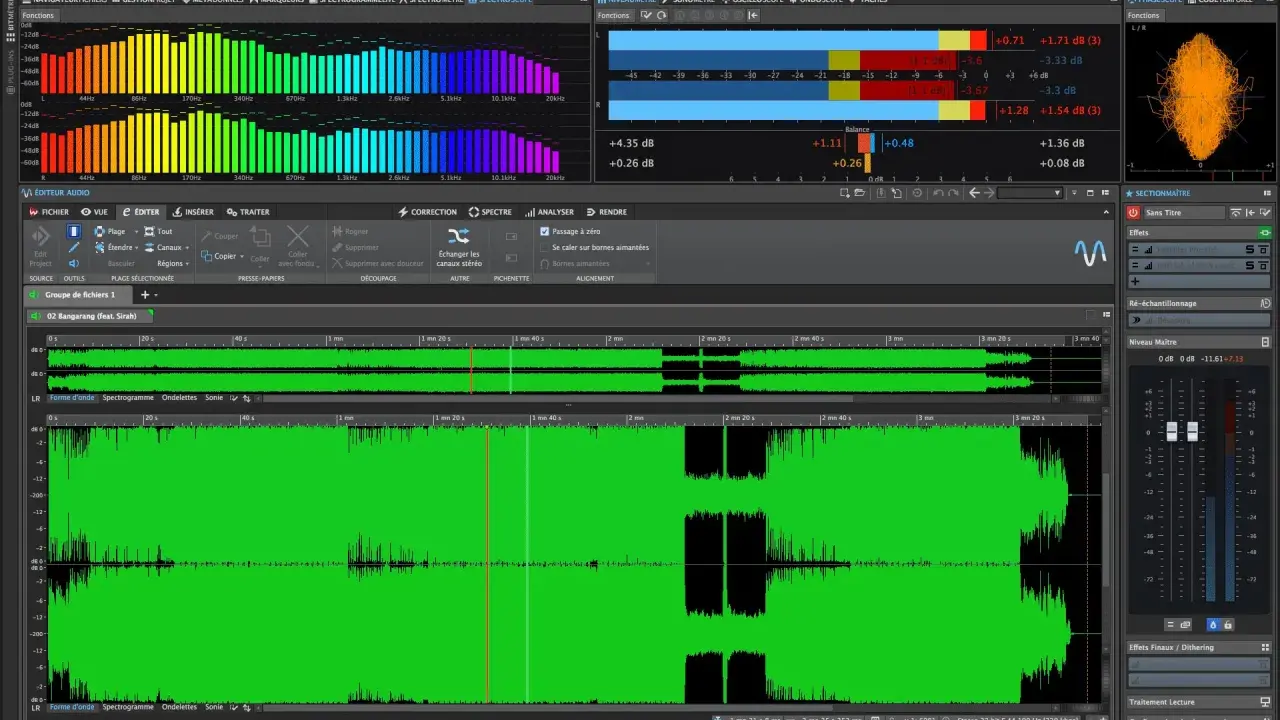
Task: Click the Master Section power button
Action: pyautogui.click(x=1134, y=212)
